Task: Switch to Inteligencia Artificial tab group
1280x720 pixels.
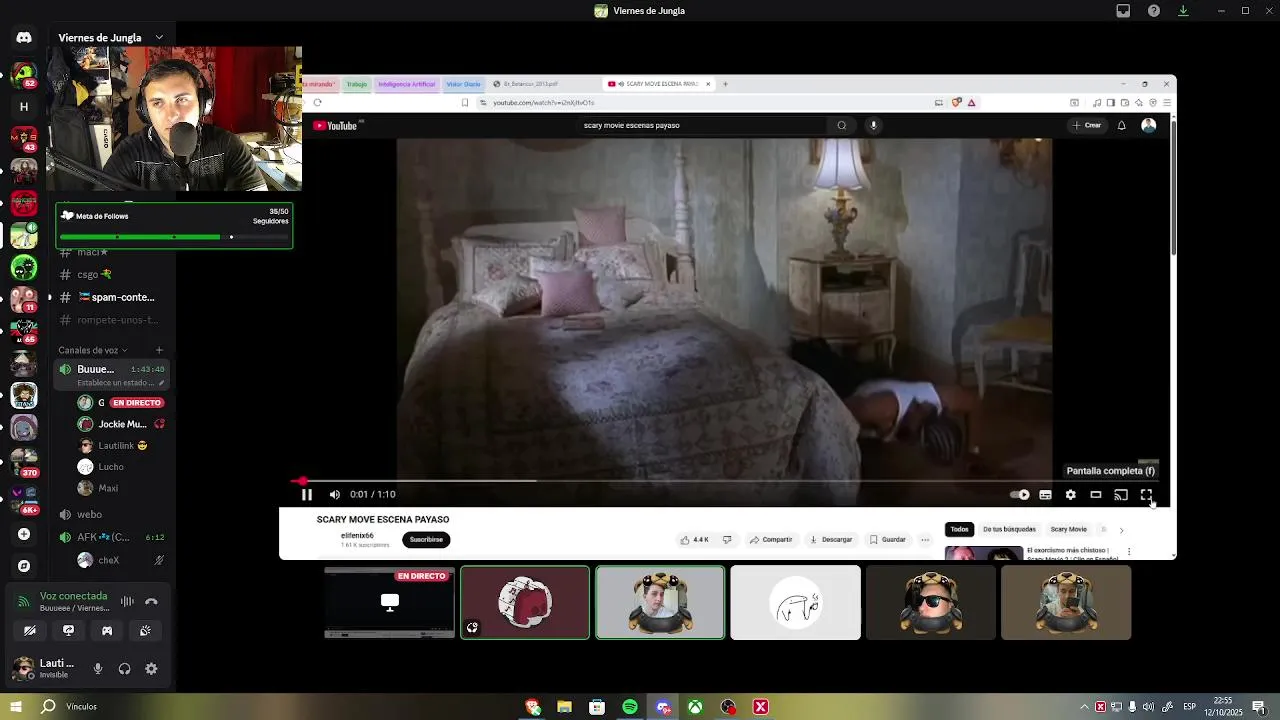Action: click(x=406, y=84)
